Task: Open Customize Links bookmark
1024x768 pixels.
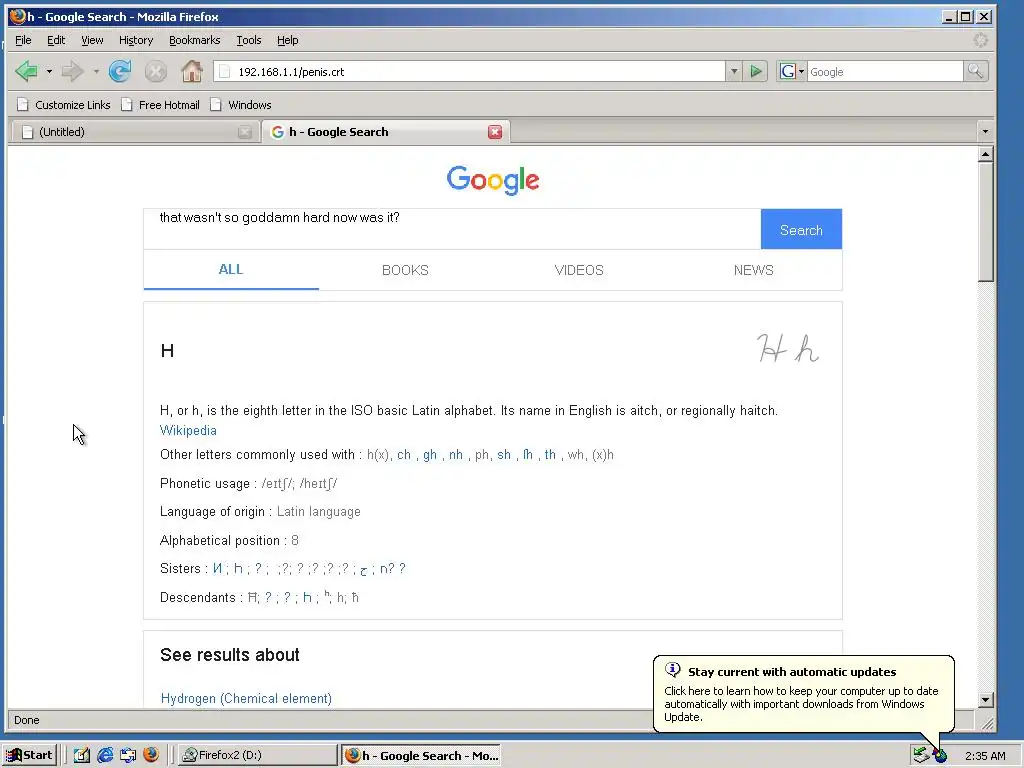Action: [x=63, y=105]
